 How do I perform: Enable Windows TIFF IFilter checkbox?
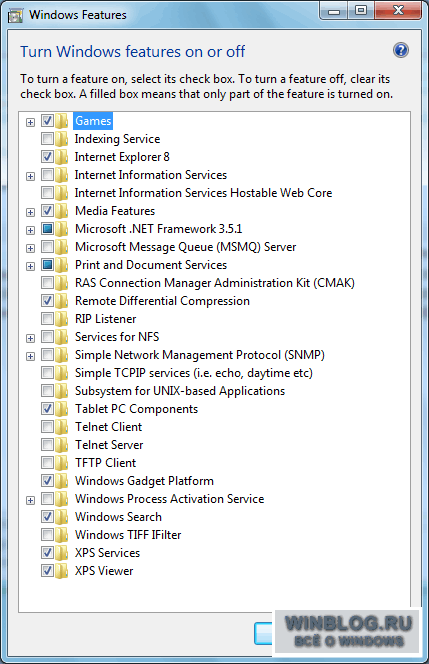tap(47, 534)
